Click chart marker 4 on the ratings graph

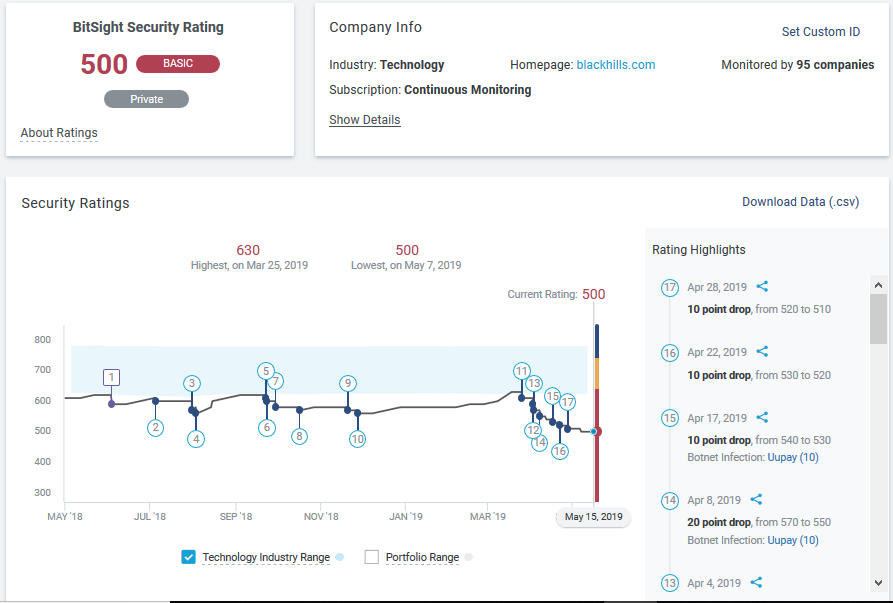pos(196,439)
